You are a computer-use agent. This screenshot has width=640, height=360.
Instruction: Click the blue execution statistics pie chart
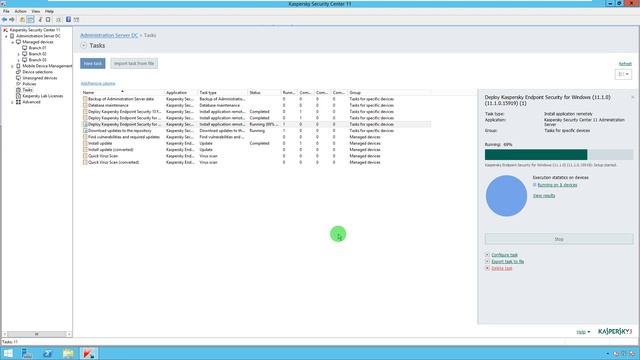(x=506, y=196)
